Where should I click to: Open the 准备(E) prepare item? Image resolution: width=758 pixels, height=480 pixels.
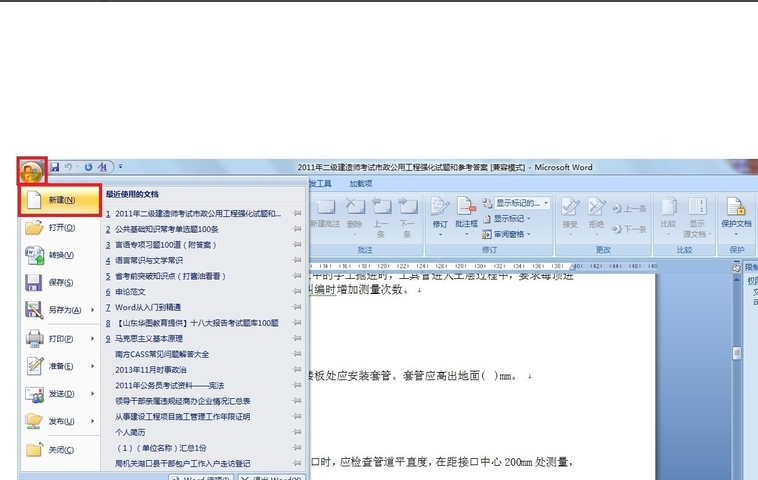60,366
